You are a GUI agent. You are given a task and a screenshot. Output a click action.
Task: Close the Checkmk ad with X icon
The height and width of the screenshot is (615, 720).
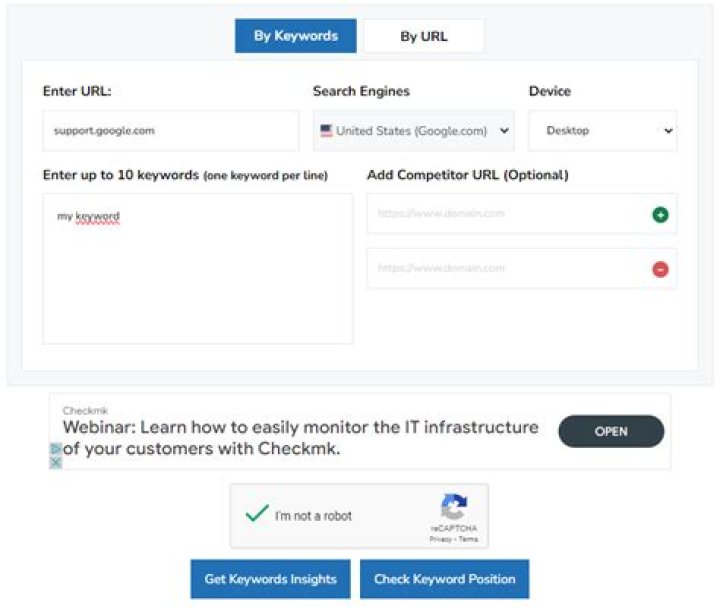pyautogui.click(x=56, y=463)
